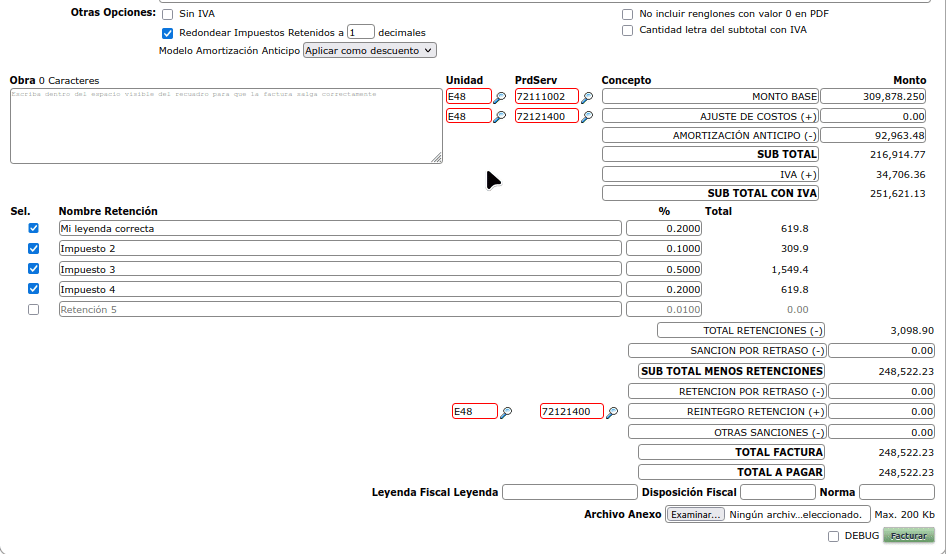The height and width of the screenshot is (554, 946).
Task: Click the TOTAL FACTURA label field
Action: pos(731,452)
